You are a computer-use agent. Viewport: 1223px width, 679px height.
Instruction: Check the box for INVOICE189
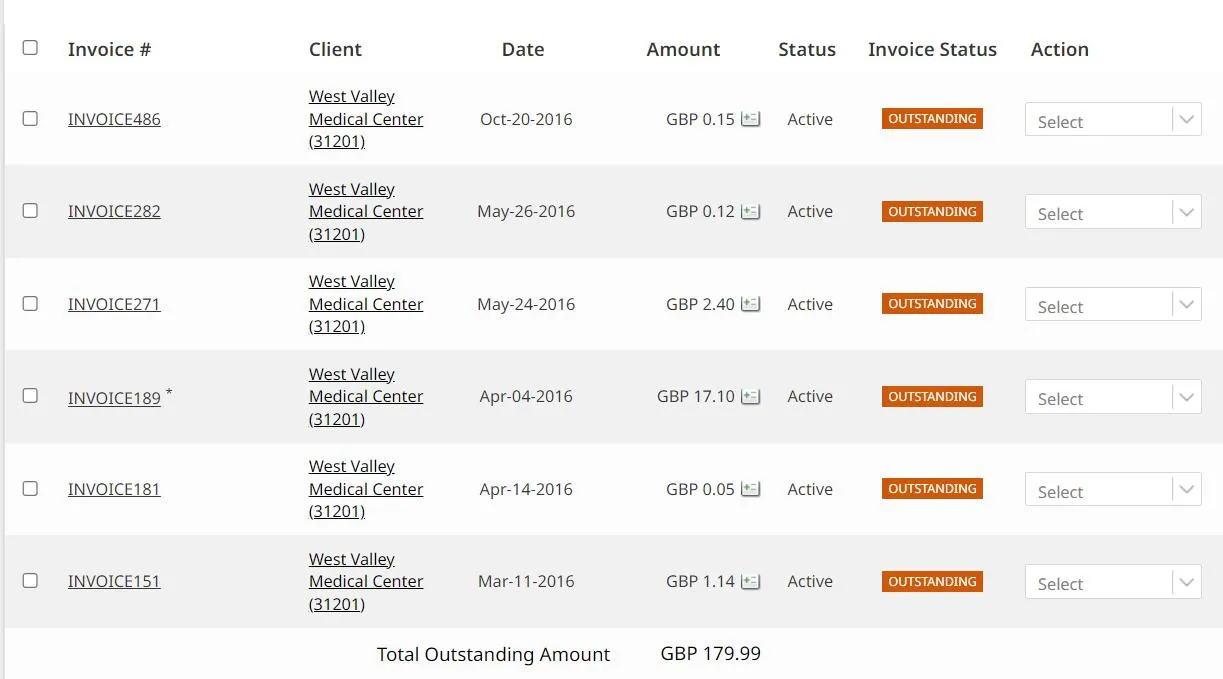coord(30,396)
